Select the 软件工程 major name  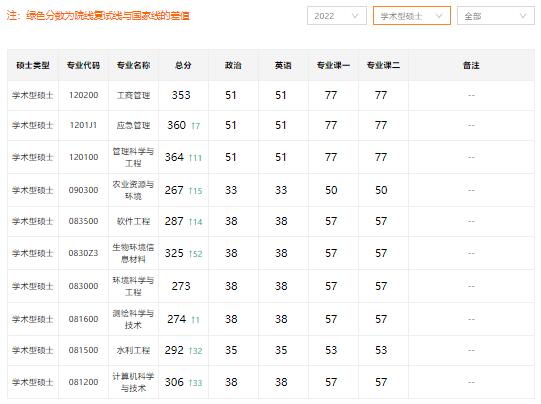pyautogui.click(x=133, y=221)
